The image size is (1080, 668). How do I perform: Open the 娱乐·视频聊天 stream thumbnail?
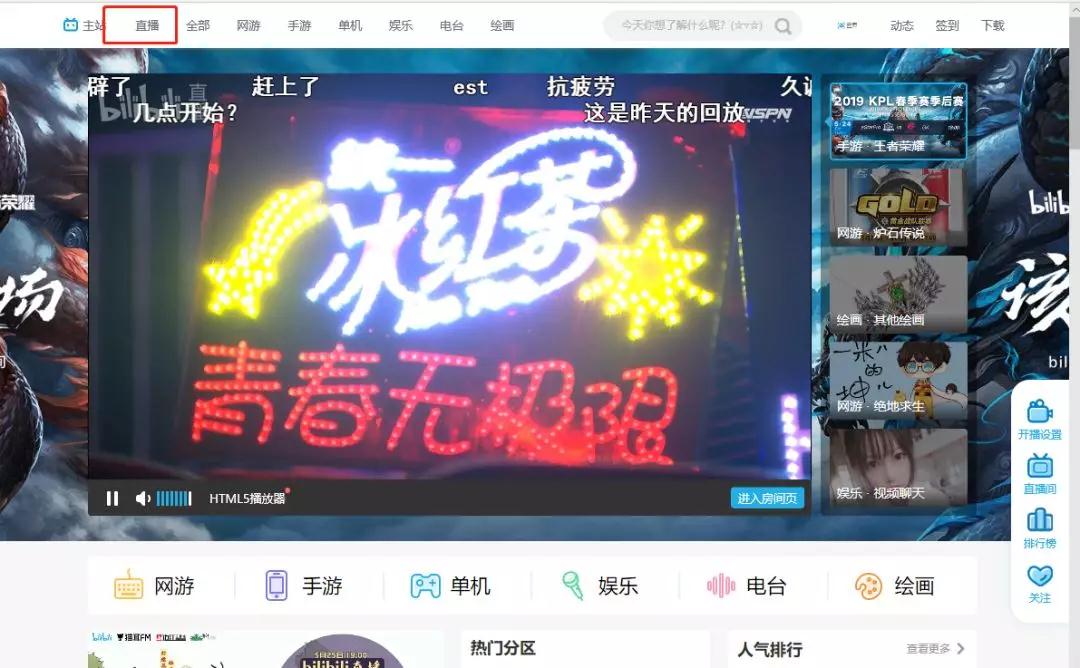click(x=898, y=468)
